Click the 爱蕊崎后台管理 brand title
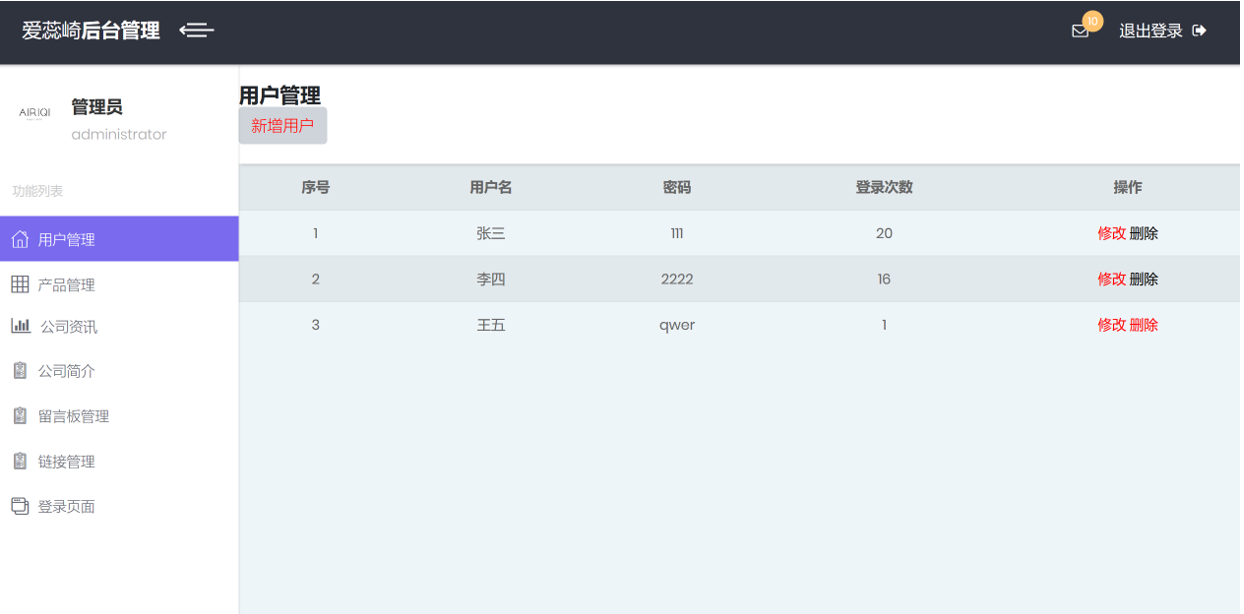 [x=91, y=30]
